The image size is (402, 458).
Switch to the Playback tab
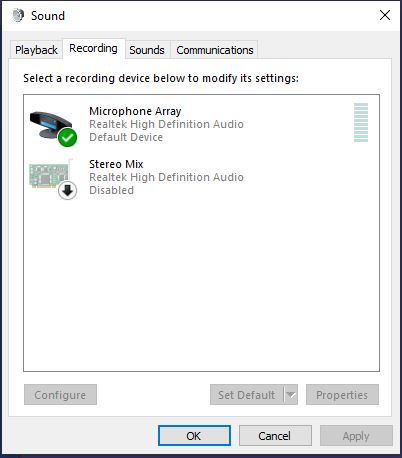(36, 50)
